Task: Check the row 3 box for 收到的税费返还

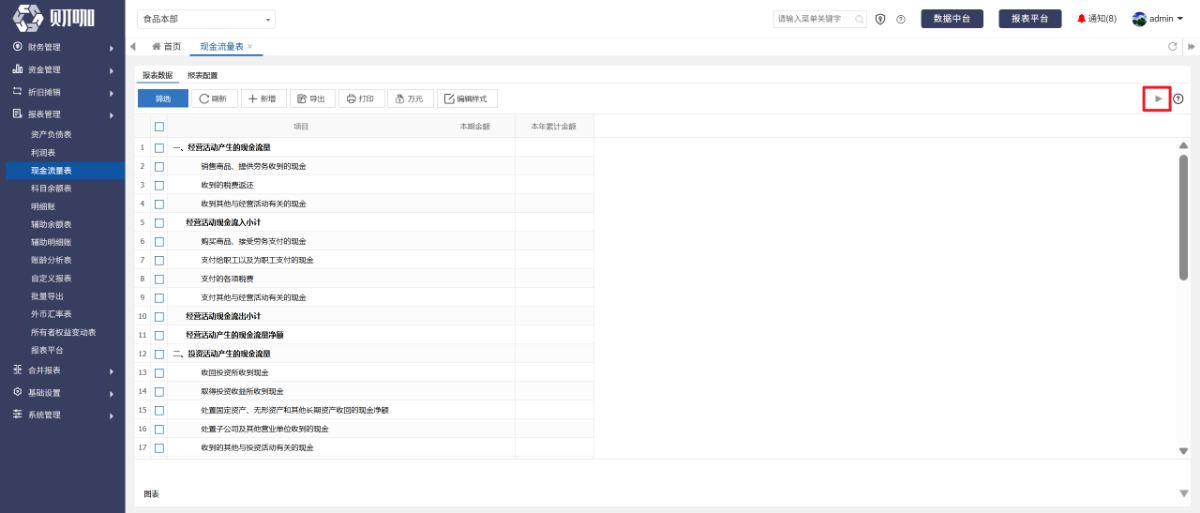Action: pos(159,185)
